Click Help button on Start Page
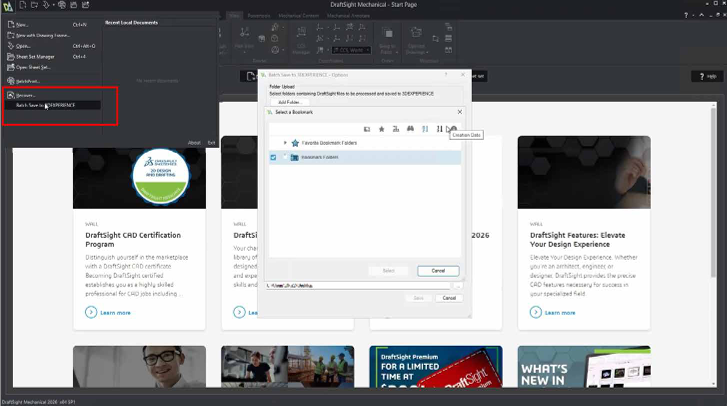 click(708, 76)
